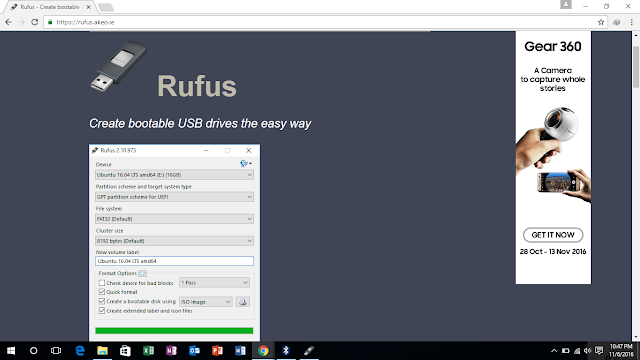Open ISO Image type dropdown
The height and width of the screenshot is (360, 640).
206,302
